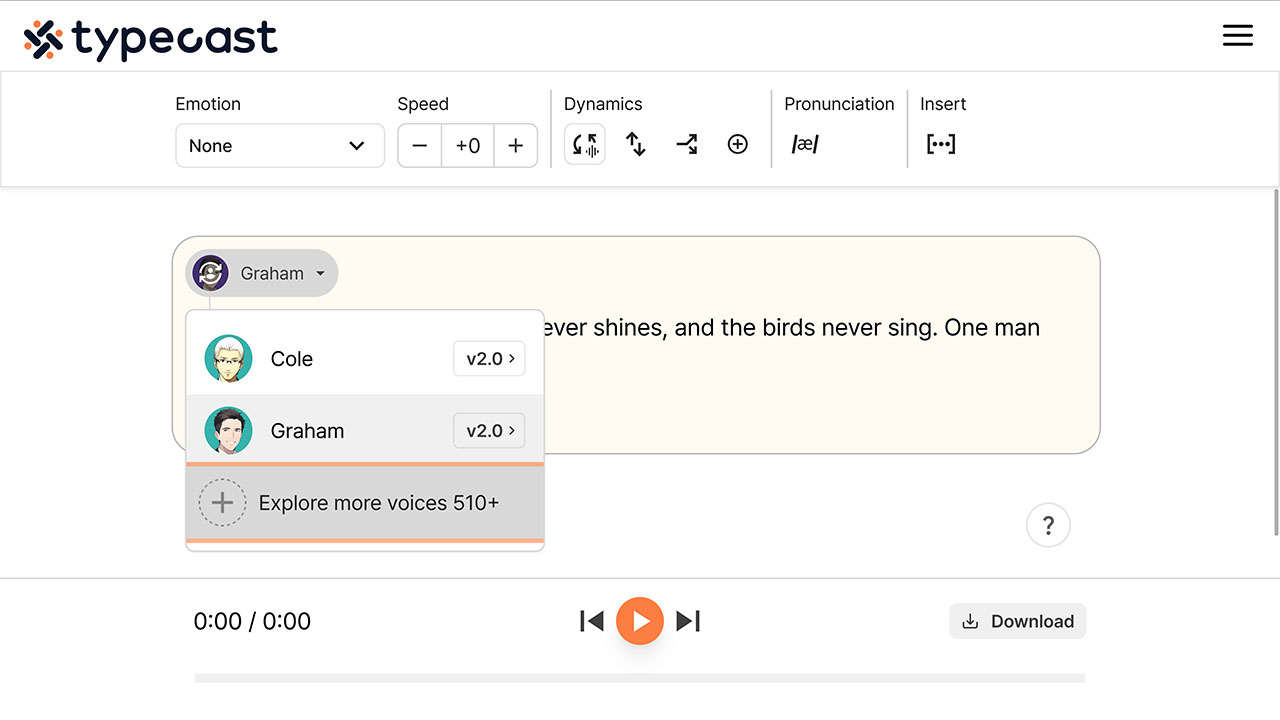Image resolution: width=1280 pixels, height=720 pixels.
Task: Click the page vertical scrollbar
Action: coord(1275,360)
